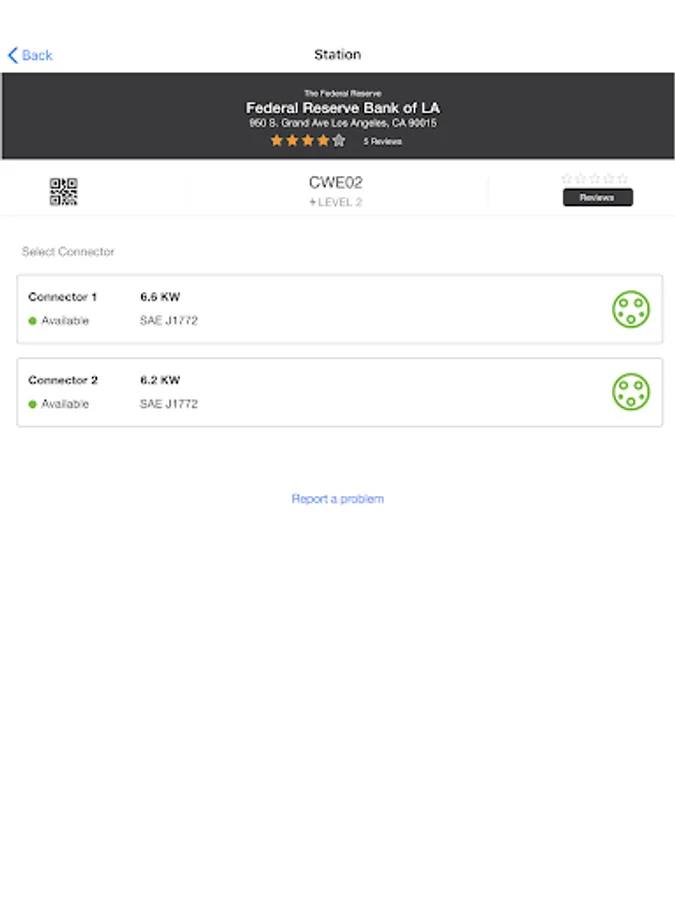The width and height of the screenshot is (675, 900).
Task: Click the plus sign before LEVEL 2
Action: pyautogui.click(x=313, y=201)
